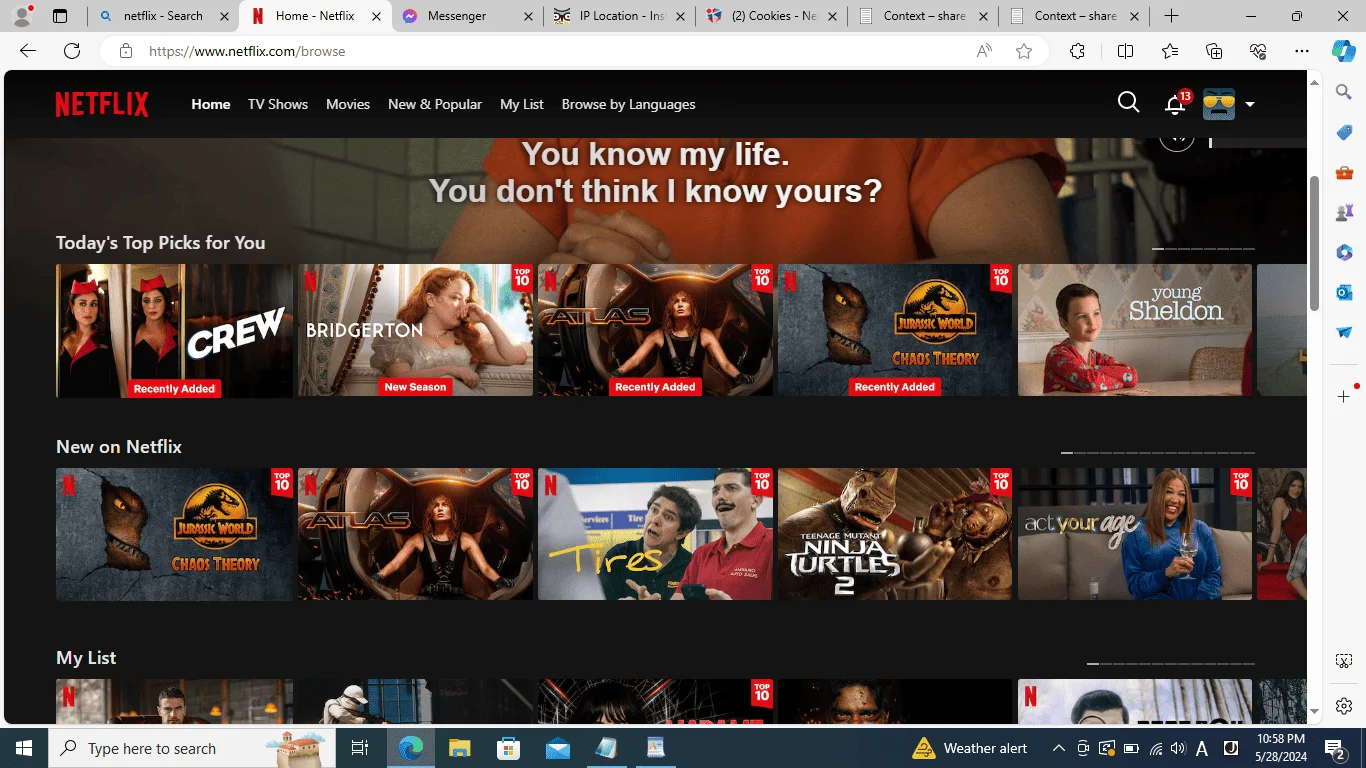Click the New on Netflix row heading

tap(119, 447)
